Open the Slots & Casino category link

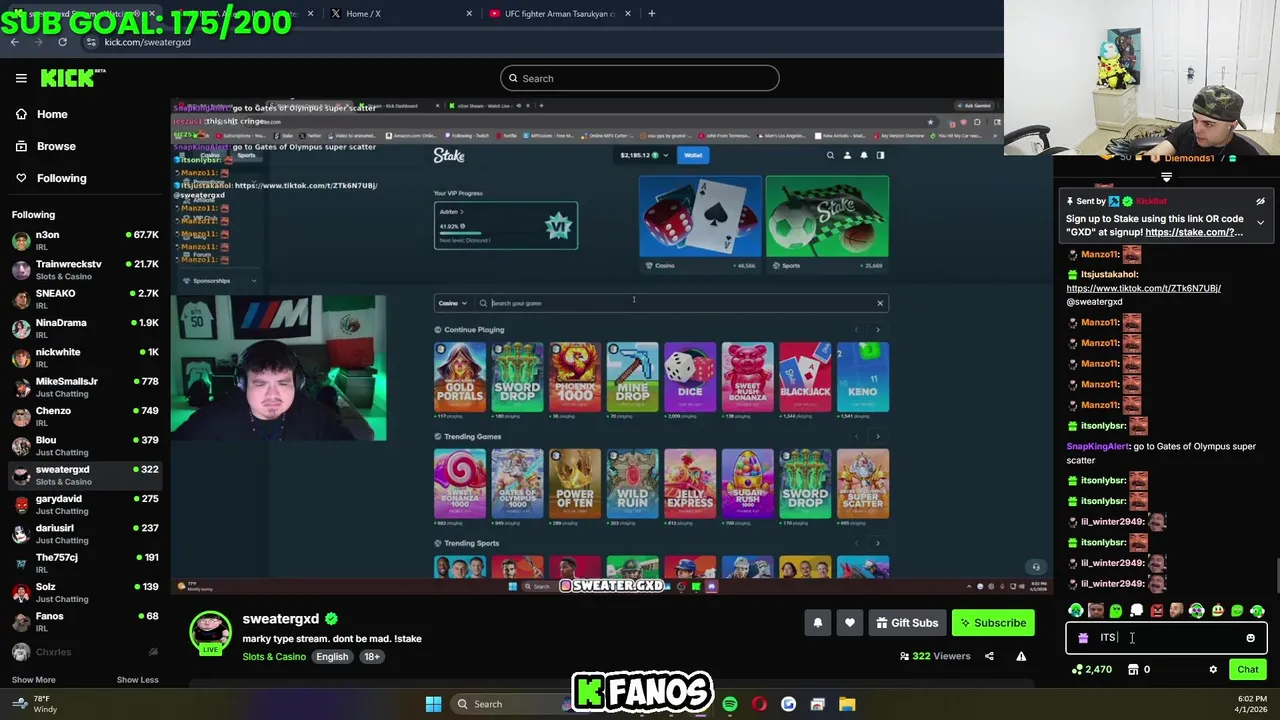(x=274, y=657)
